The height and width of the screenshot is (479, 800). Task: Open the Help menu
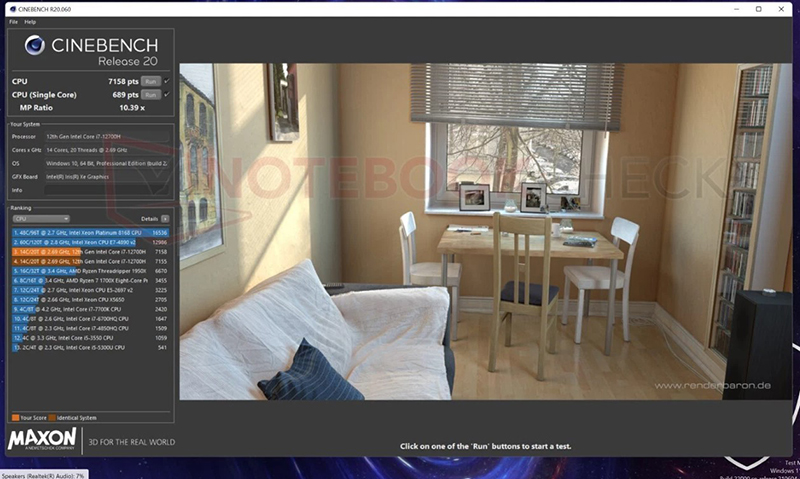30,22
